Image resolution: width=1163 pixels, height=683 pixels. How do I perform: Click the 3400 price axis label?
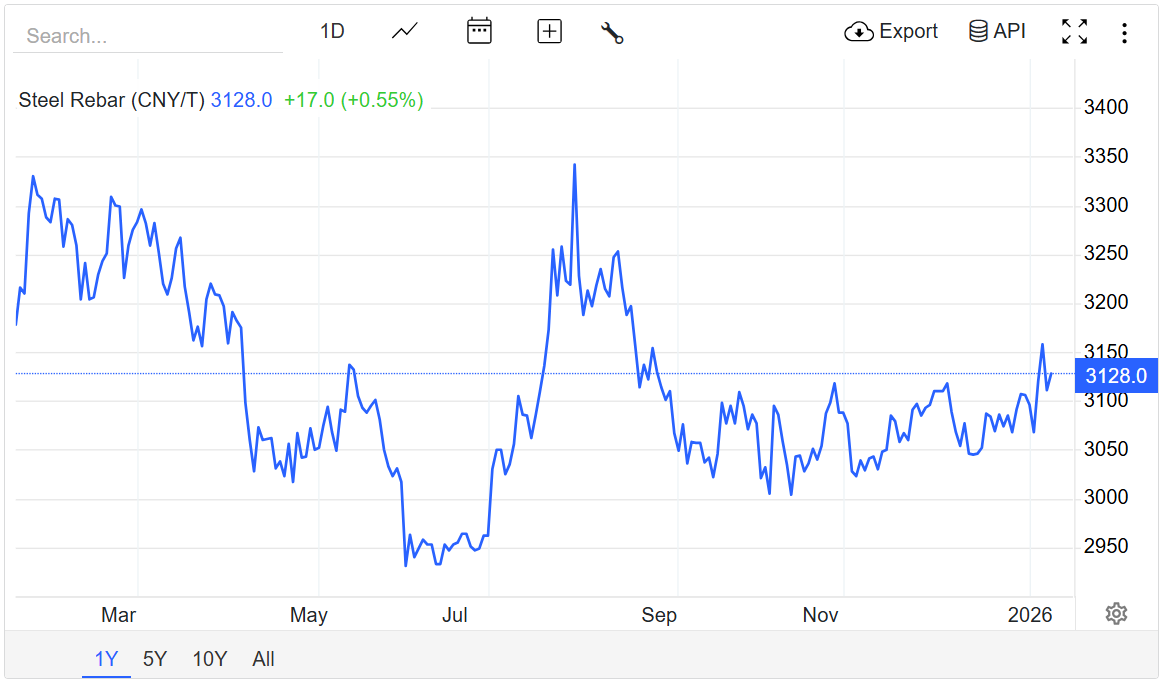coord(1106,107)
